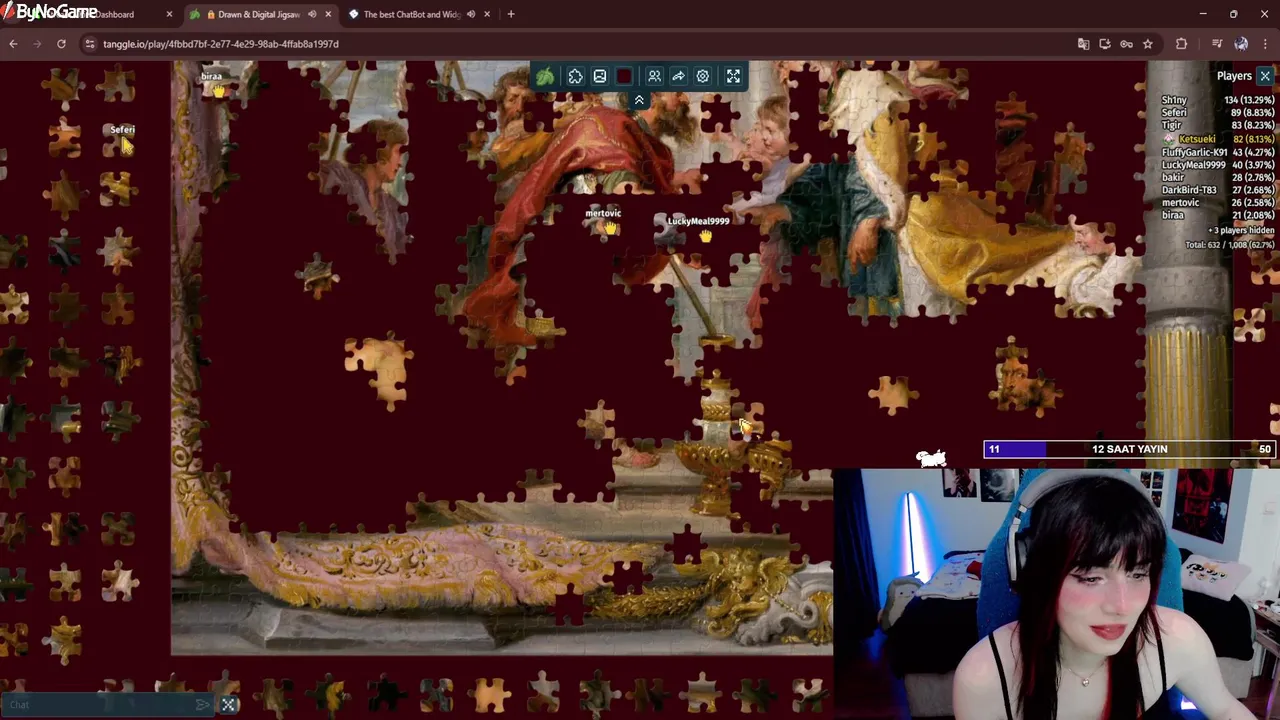
Task: Close the Players panel
Action: [x=1265, y=76]
